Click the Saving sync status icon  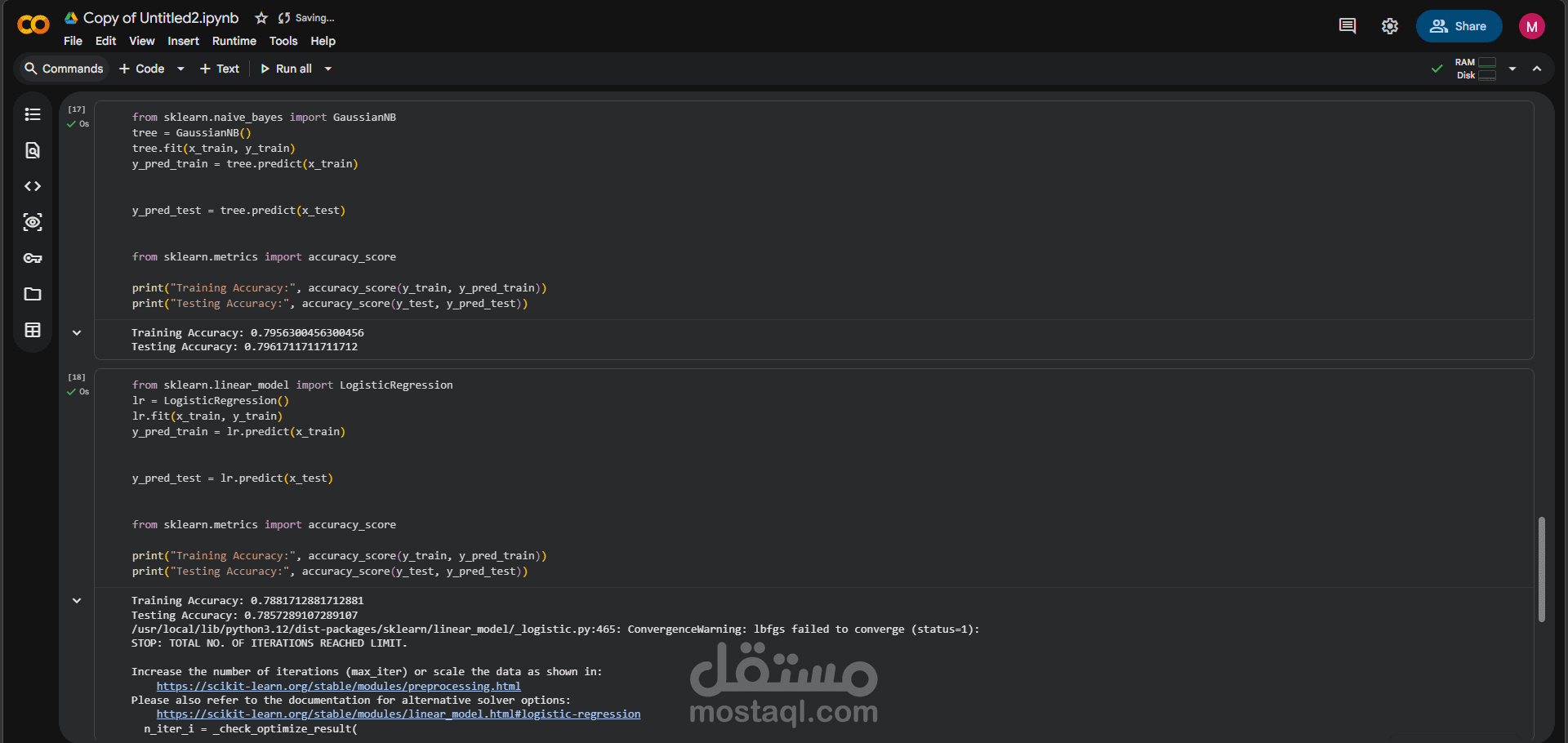point(284,18)
